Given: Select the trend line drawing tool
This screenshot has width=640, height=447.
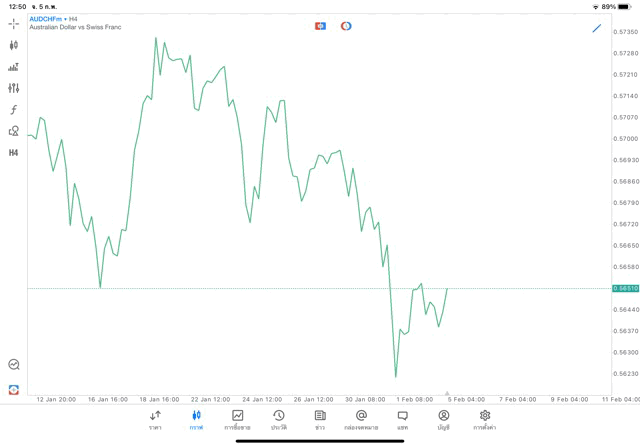Looking at the screenshot, I should coord(597,28).
